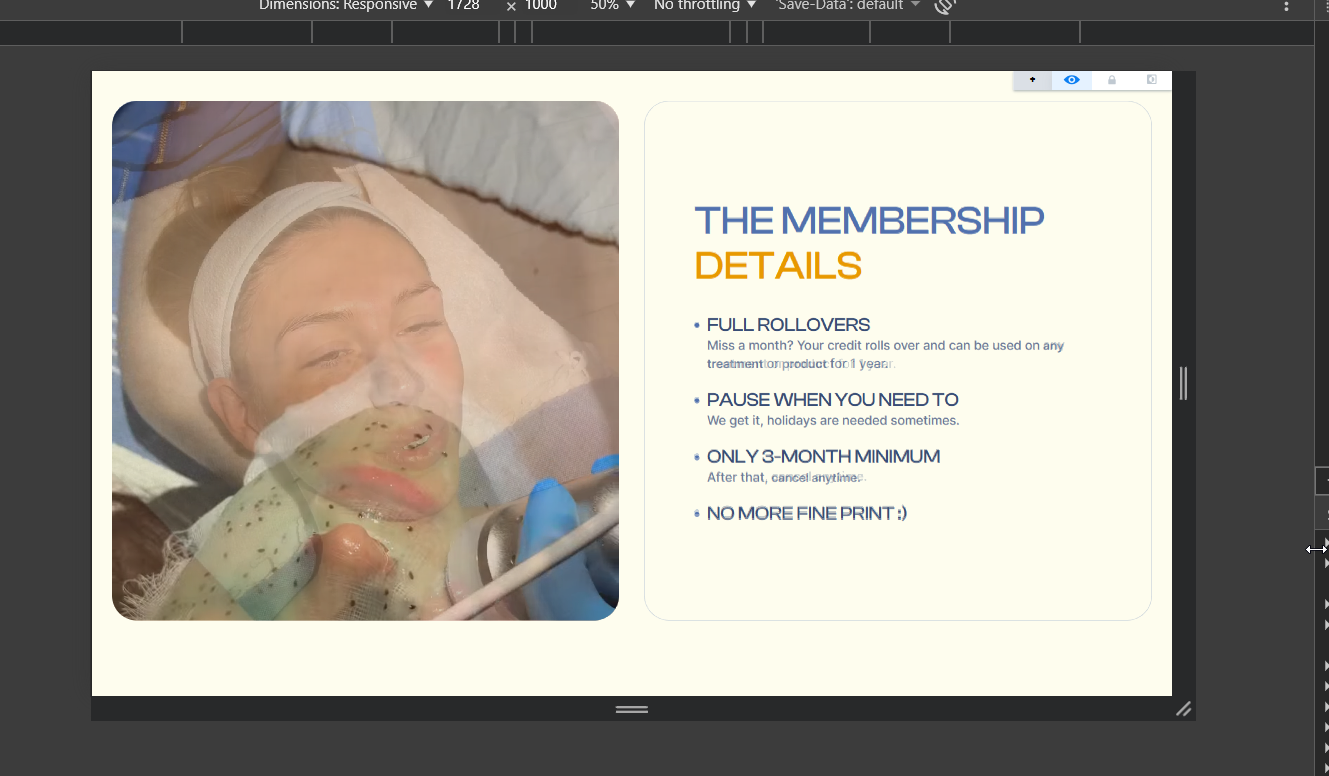Click the orange "DETAILS" heading
Image resolution: width=1329 pixels, height=776 pixels.
tap(778, 266)
